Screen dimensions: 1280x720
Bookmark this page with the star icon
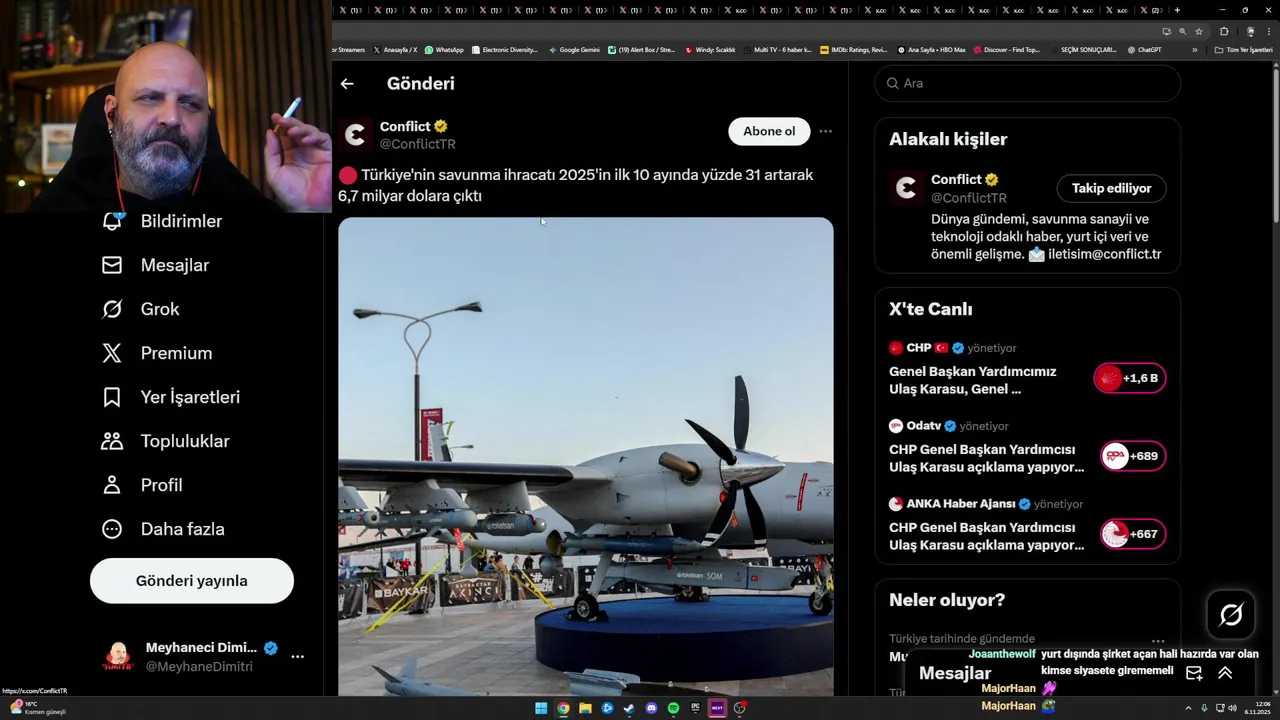click(x=1199, y=31)
